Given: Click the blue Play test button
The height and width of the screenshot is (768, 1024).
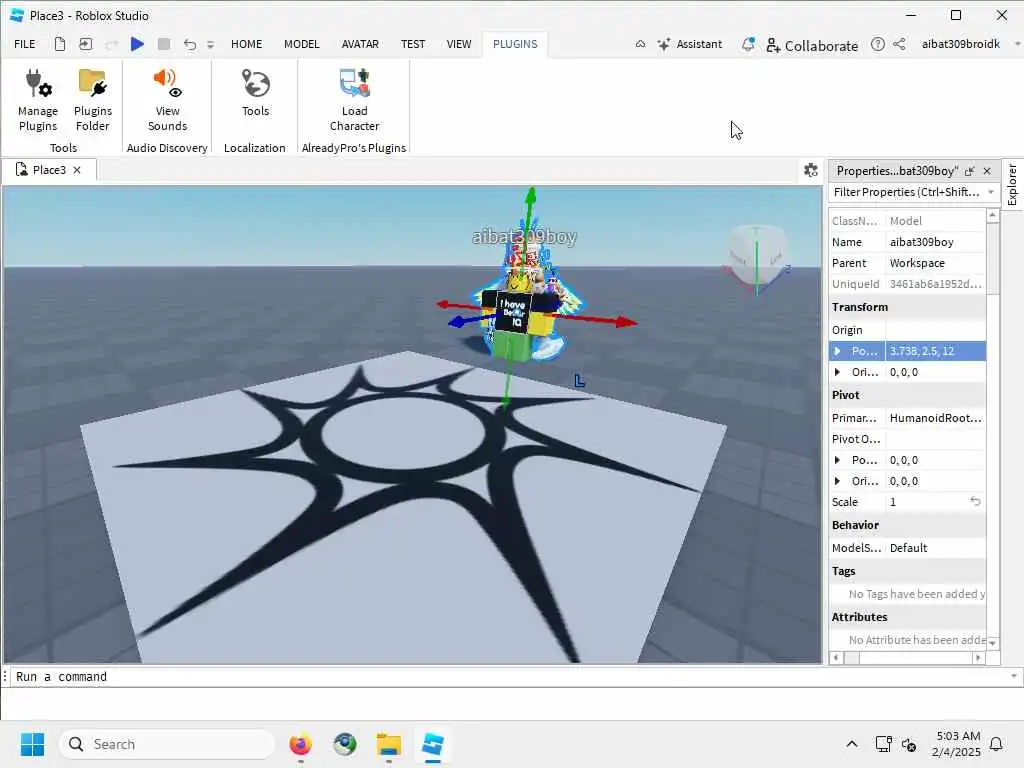Looking at the screenshot, I should point(137,44).
